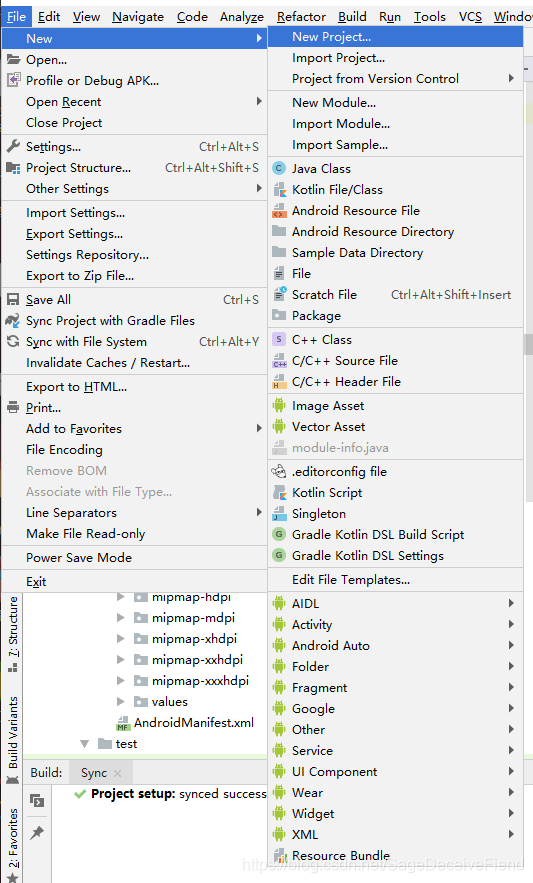
Task: Click the C/C++ Source File icon
Action: tap(279, 361)
